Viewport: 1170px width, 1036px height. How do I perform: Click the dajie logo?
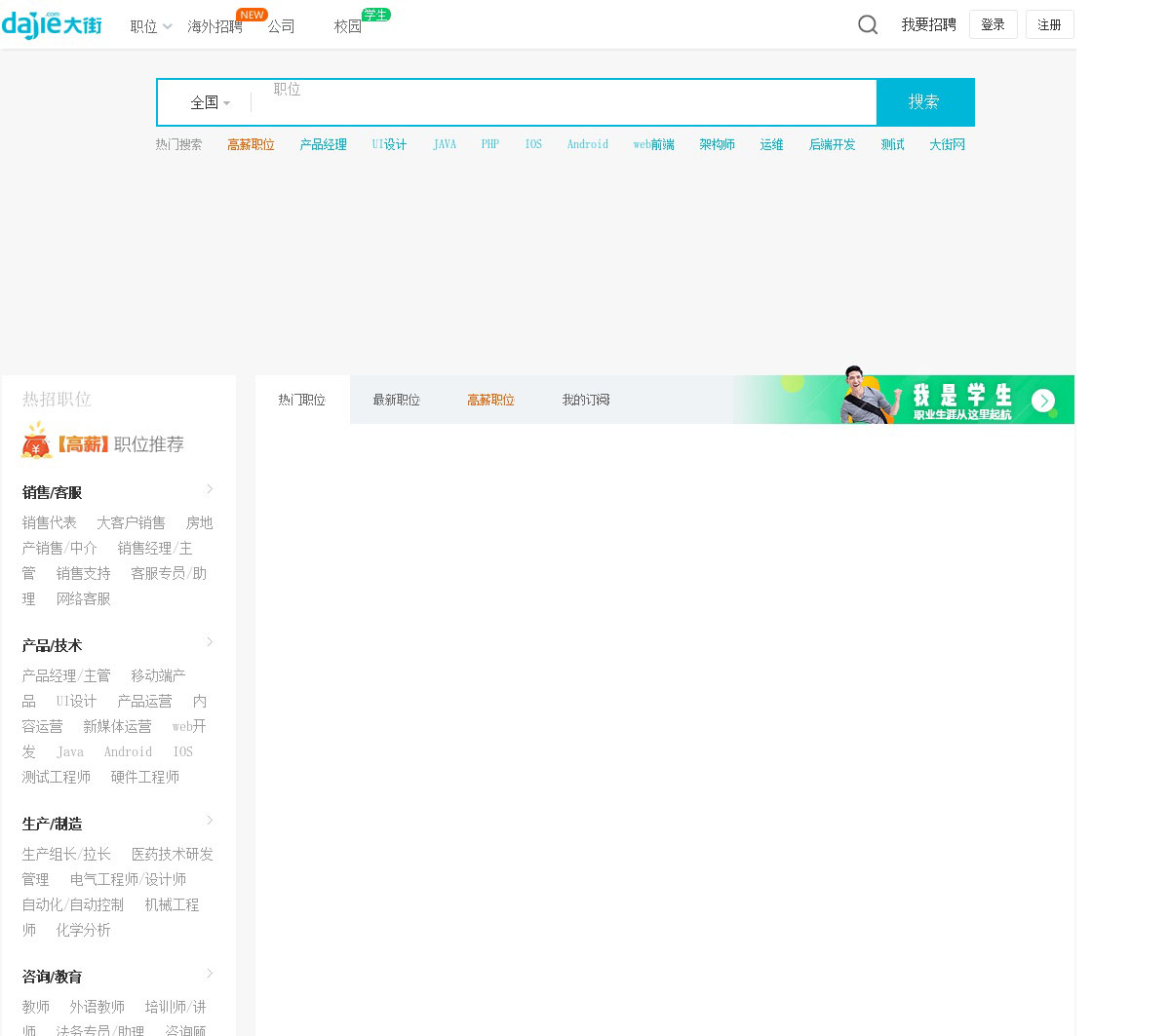pyautogui.click(x=52, y=24)
